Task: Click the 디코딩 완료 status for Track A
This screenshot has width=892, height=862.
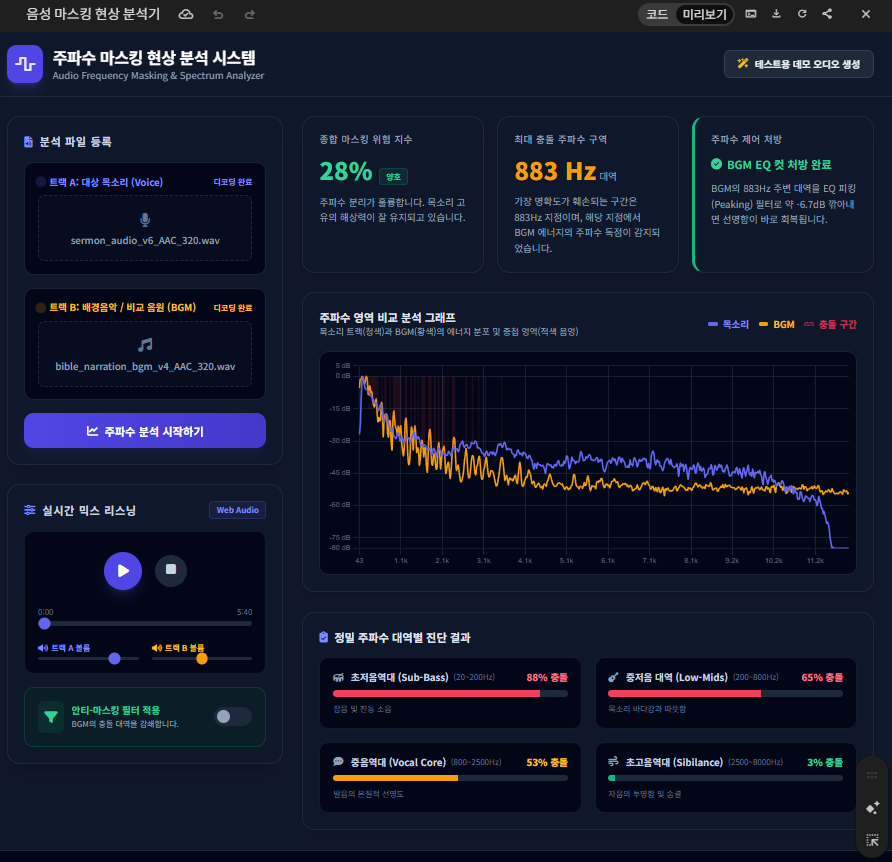Action: pos(233,182)
